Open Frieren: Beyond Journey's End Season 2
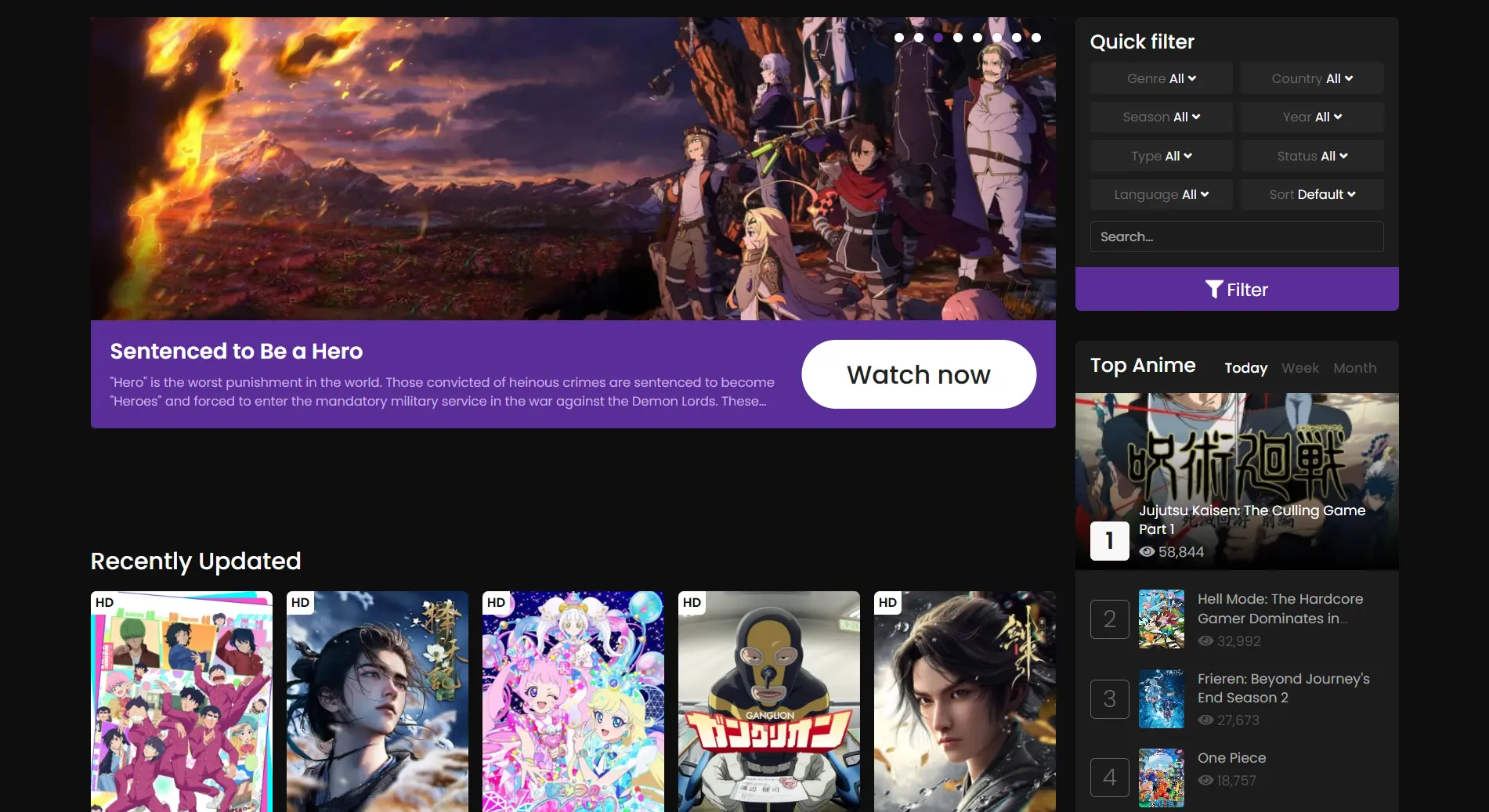This screenshot has width=1489, height=812. (1284, 688)
